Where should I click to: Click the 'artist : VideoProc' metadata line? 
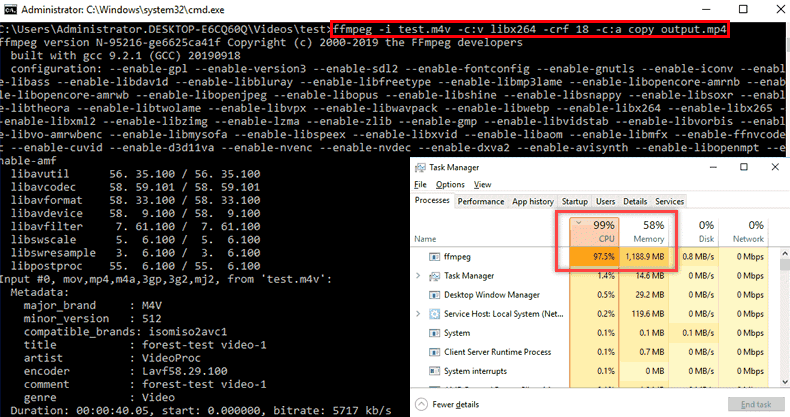112,358
